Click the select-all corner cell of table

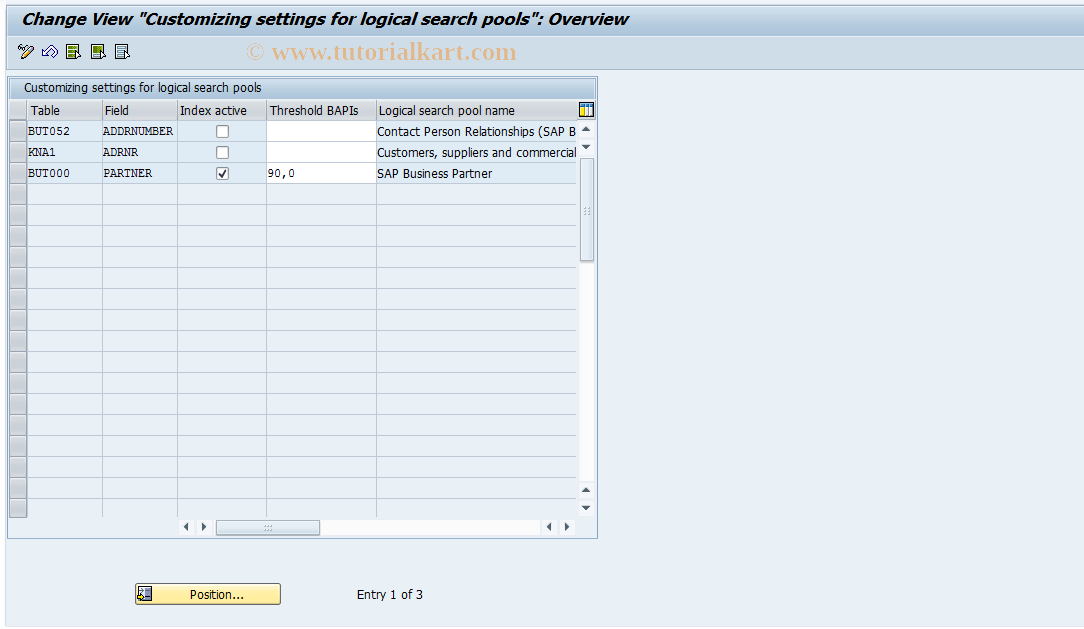coord(18,111)
